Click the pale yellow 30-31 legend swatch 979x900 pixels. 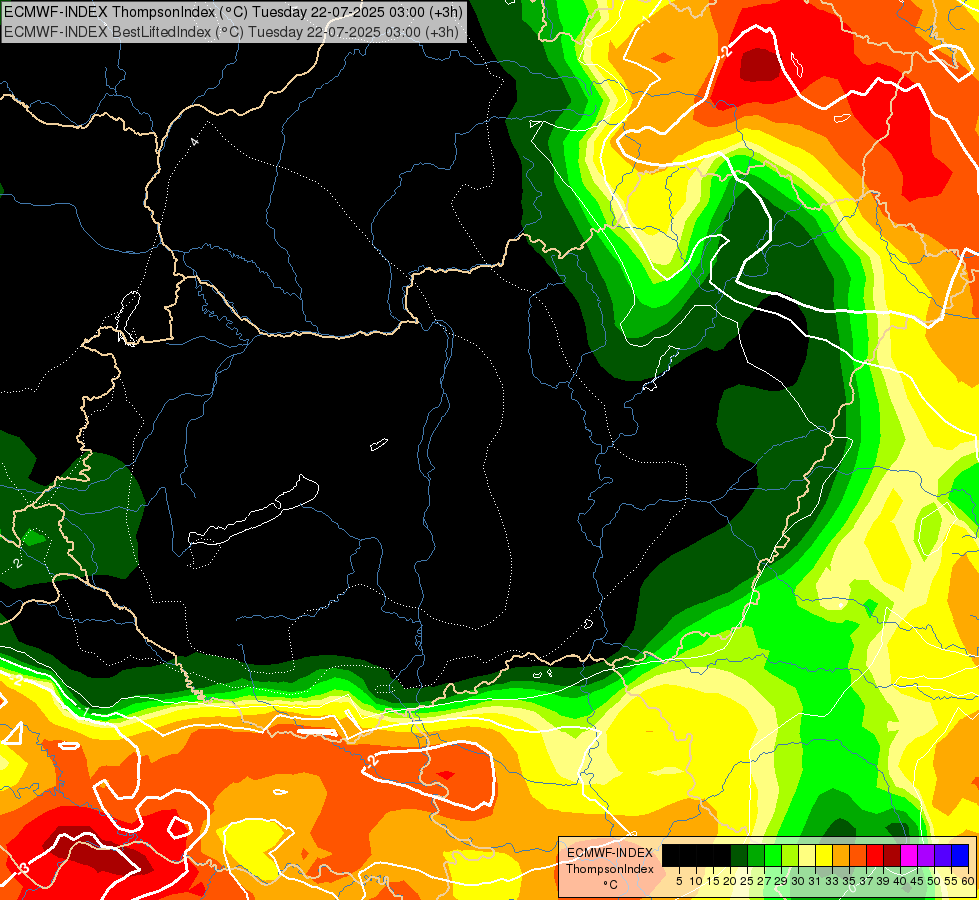click(x=807, y=855)
